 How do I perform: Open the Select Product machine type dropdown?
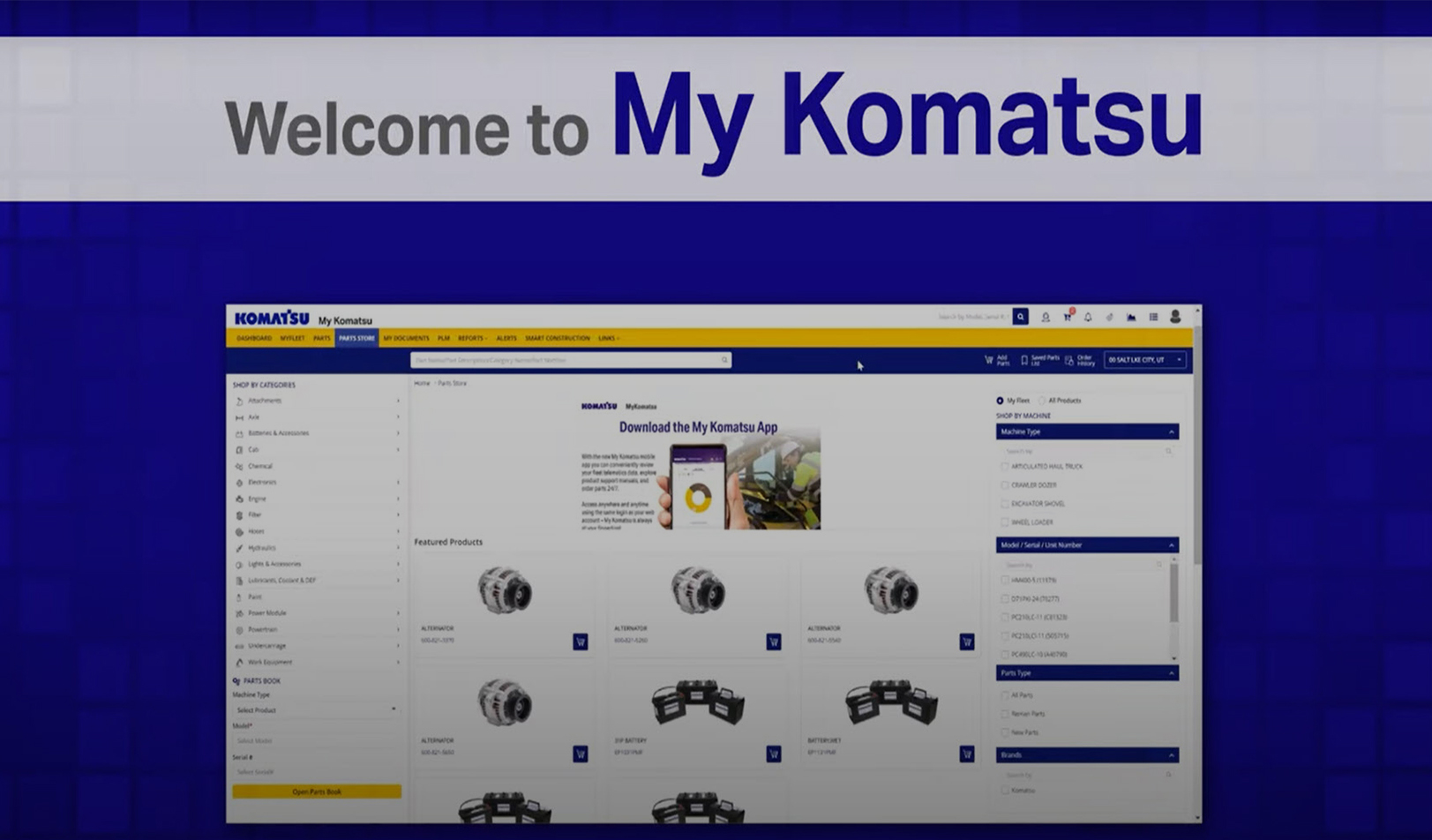pos(316,710)
